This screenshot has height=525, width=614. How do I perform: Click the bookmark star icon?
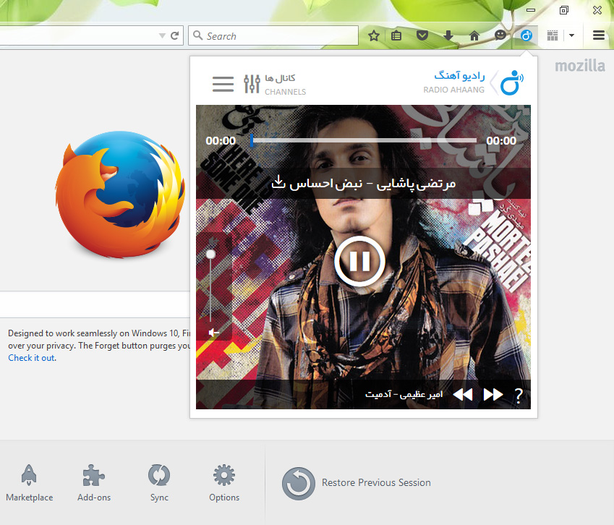[x=374, y=36]
